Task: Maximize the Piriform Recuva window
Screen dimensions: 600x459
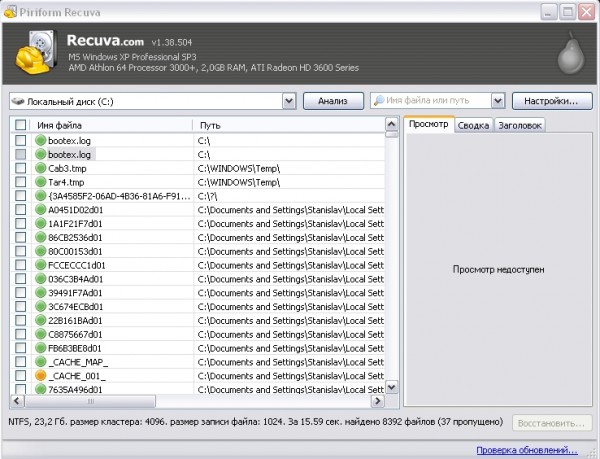Action: point(568,12)
